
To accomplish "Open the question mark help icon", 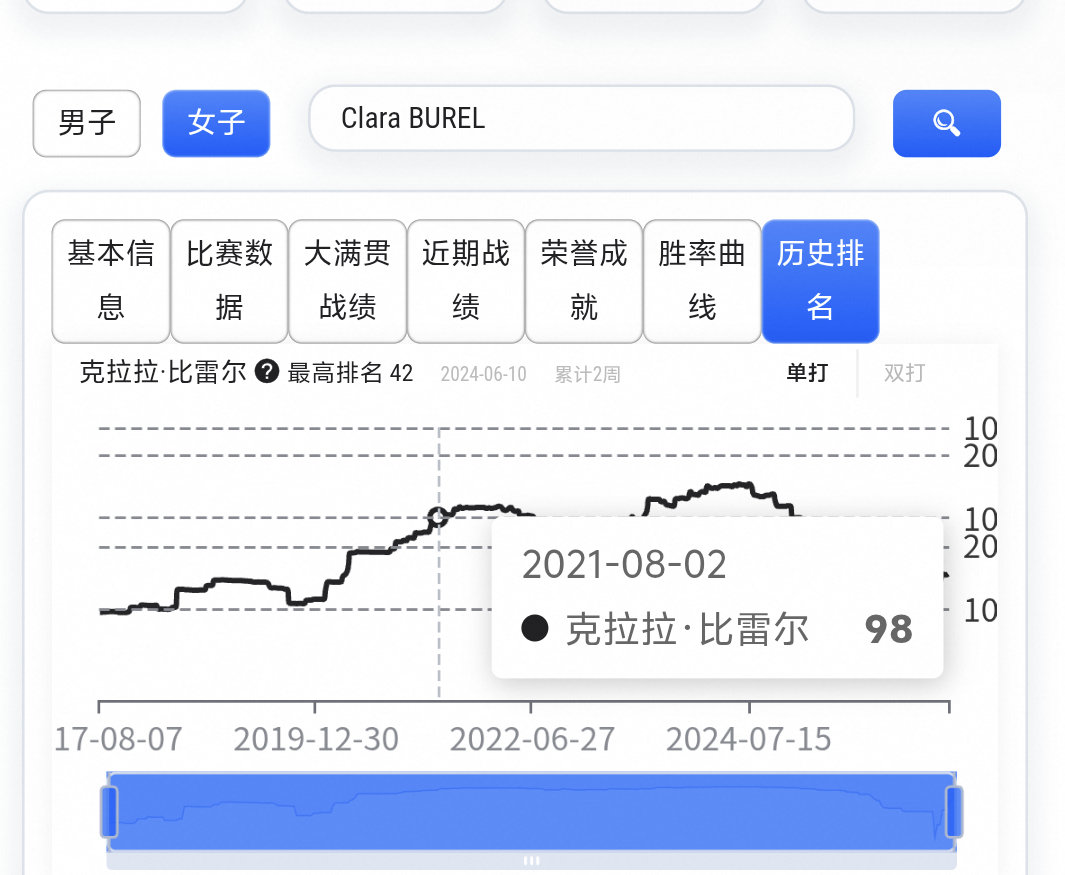I will (266, 372).
